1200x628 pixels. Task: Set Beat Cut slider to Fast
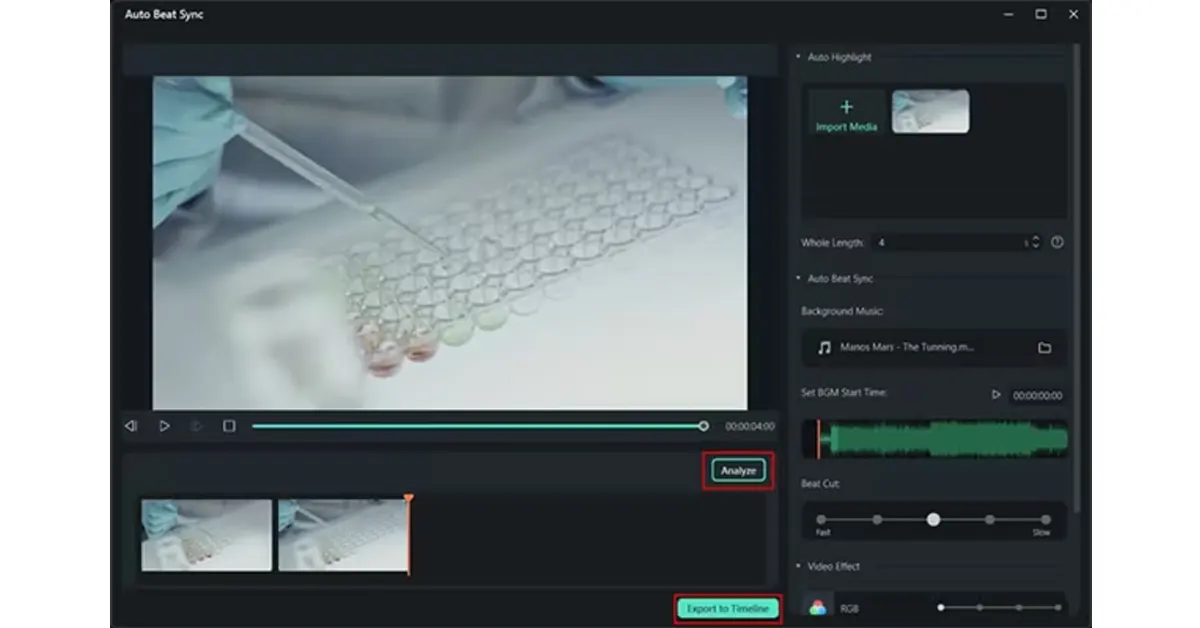[821, 520]
